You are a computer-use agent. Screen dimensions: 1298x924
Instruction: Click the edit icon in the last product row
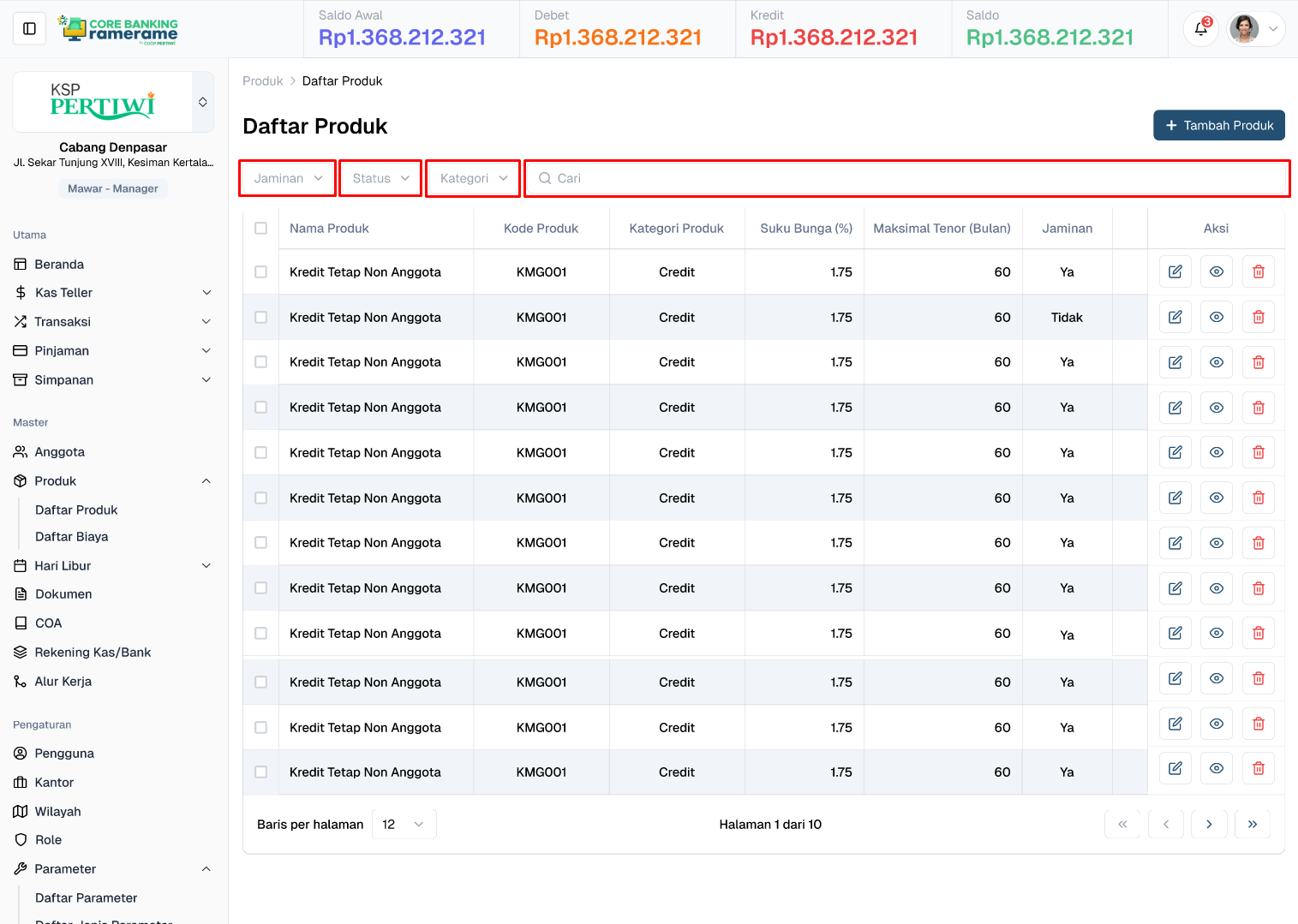pos(1175,768)
